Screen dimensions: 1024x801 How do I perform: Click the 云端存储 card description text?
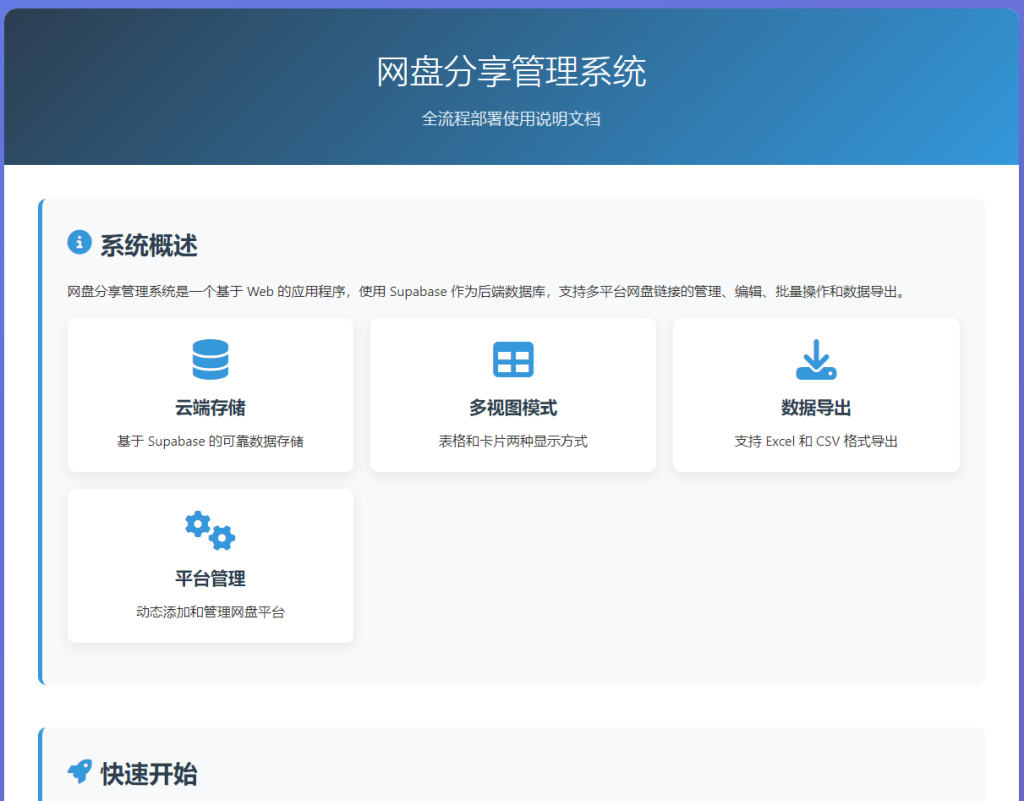[210, 441]
